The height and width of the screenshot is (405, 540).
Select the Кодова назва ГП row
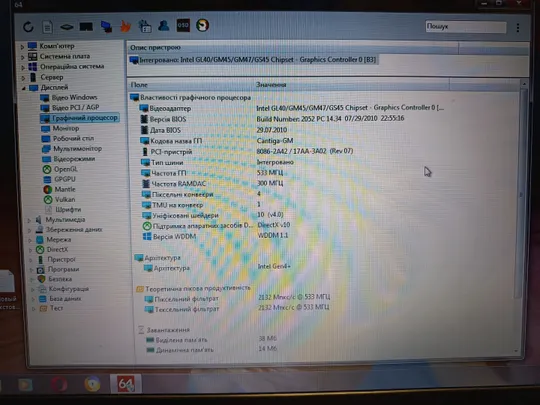(x=216, y=141)
